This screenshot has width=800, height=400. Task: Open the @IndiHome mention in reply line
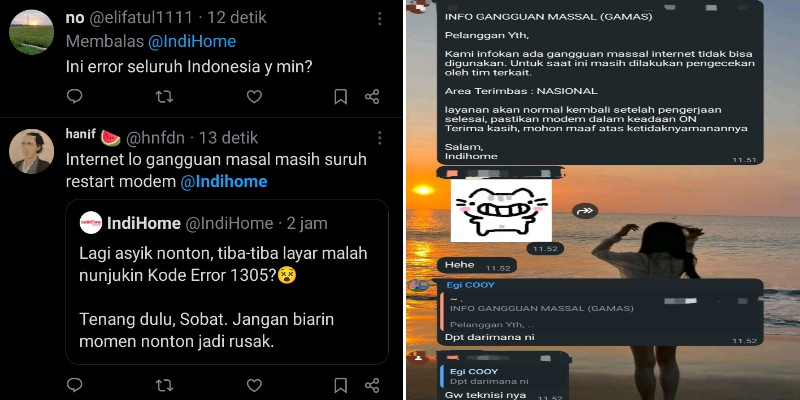click(192, 42)
